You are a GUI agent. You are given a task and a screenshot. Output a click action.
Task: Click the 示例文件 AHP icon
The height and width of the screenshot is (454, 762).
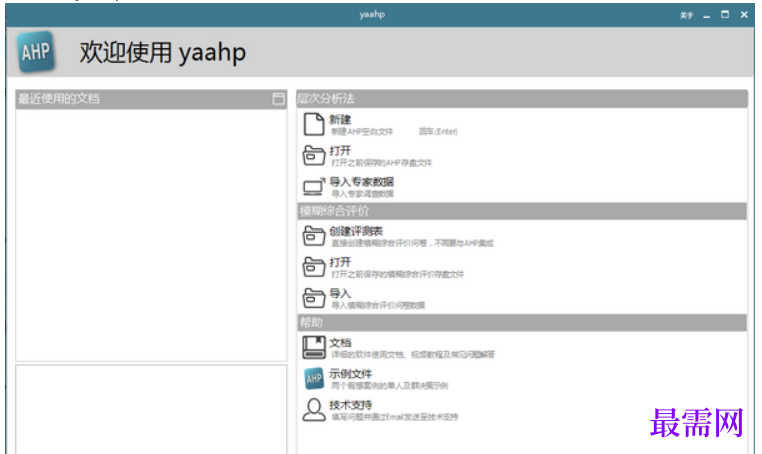313,379
